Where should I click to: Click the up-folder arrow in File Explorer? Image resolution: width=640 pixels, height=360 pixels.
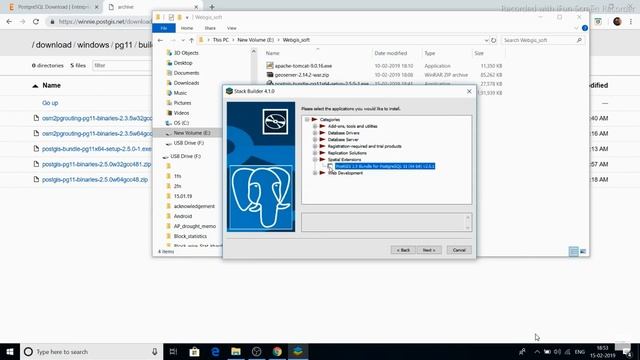191,40
